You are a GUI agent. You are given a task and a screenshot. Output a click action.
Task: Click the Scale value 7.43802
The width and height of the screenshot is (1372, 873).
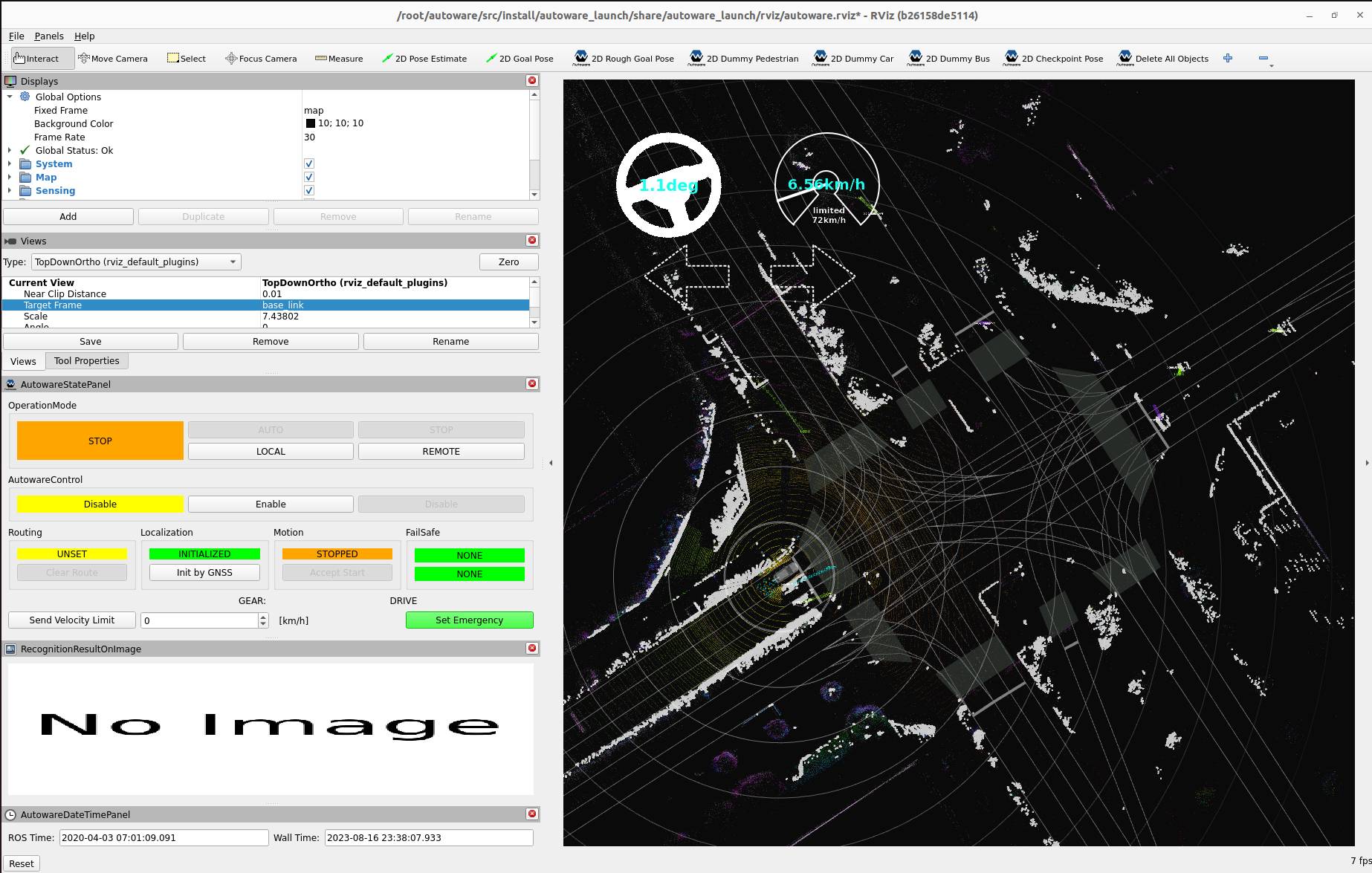click(280, 316)
